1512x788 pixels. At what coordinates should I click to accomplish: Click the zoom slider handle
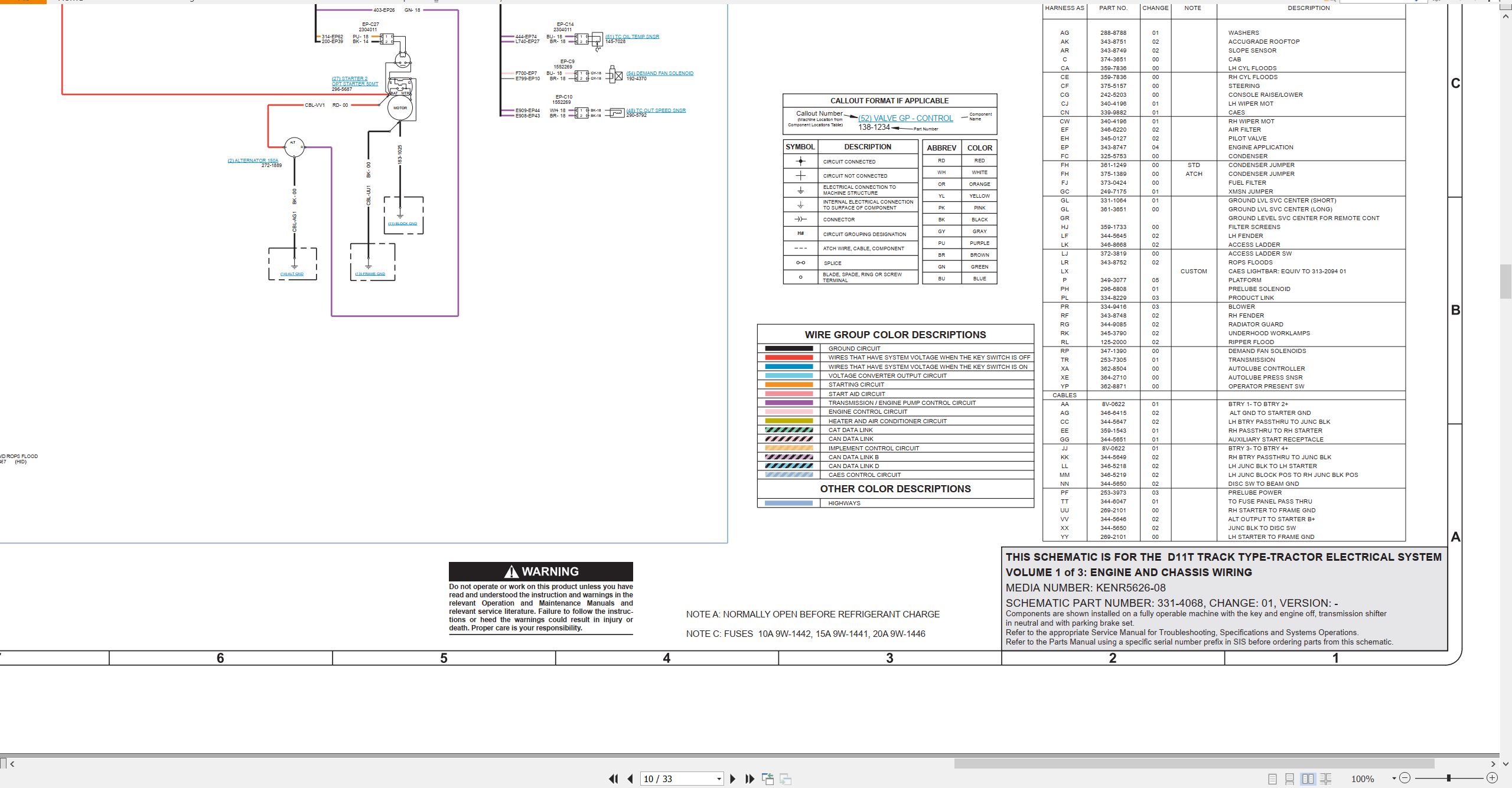click(x=1449, y=778)
